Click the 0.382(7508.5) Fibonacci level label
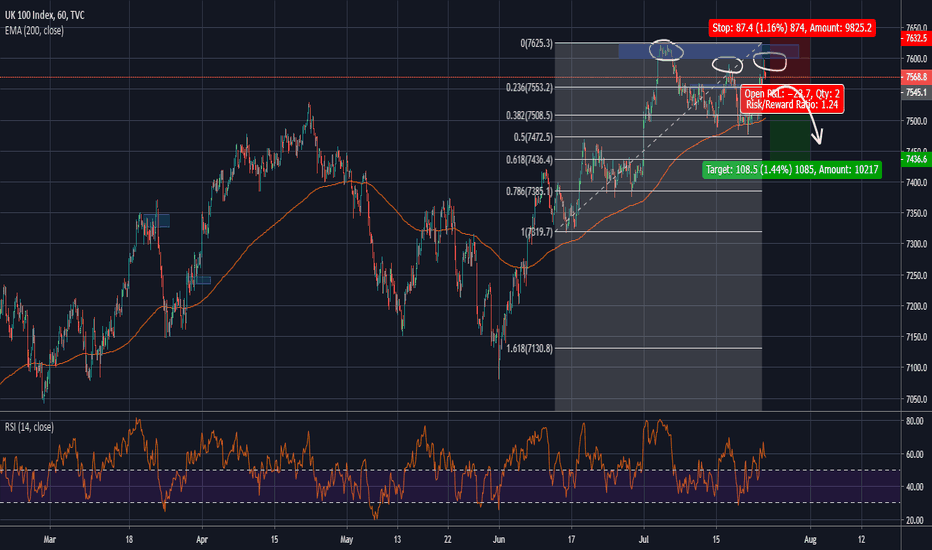This screenshot has width=932, height=550. (529, 115)
